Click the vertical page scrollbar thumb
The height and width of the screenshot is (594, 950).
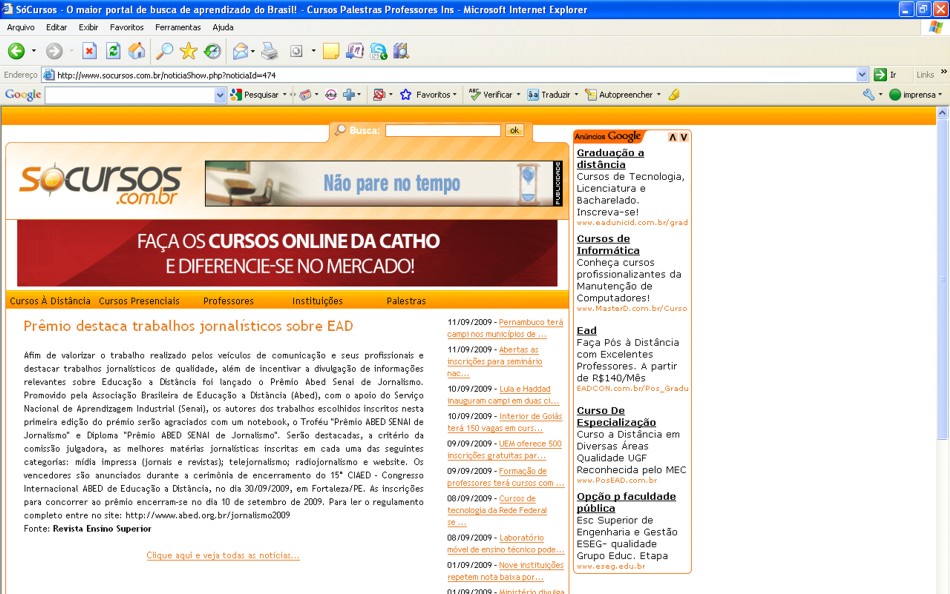pos(942,279)
